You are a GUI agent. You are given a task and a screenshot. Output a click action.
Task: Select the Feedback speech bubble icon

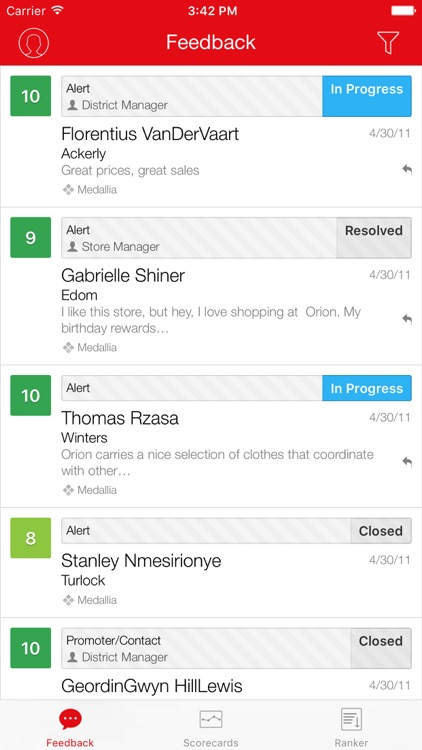pyautogui.click(x=70, y=719)
